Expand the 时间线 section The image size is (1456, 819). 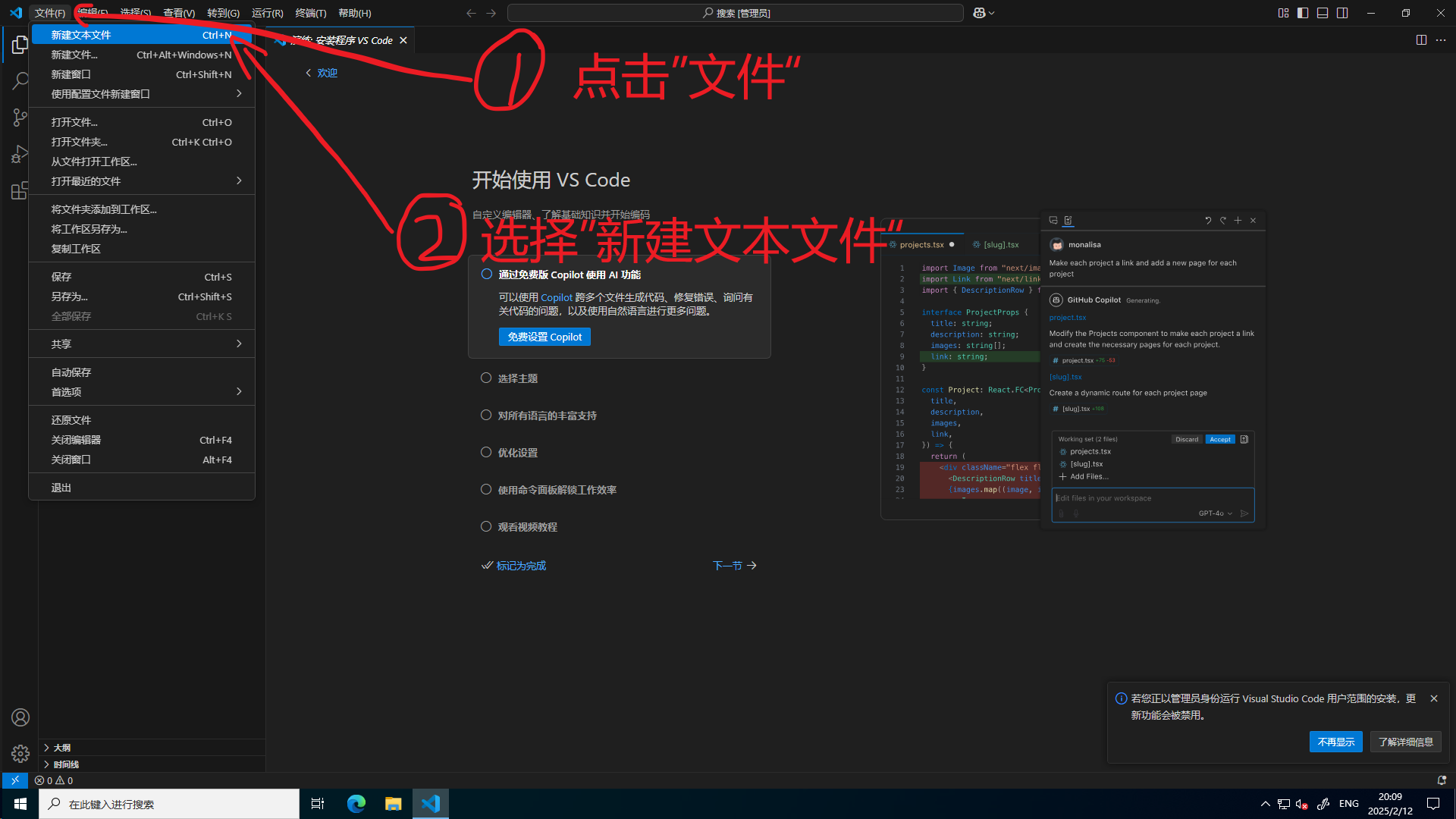point(152,764)
